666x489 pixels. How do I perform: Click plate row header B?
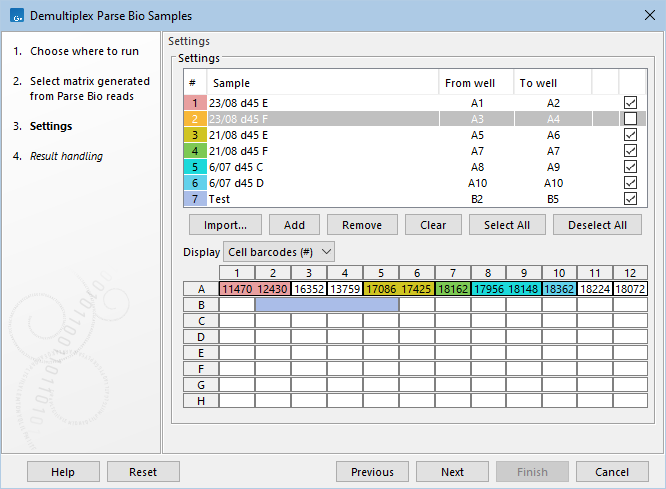pos(201,305)
